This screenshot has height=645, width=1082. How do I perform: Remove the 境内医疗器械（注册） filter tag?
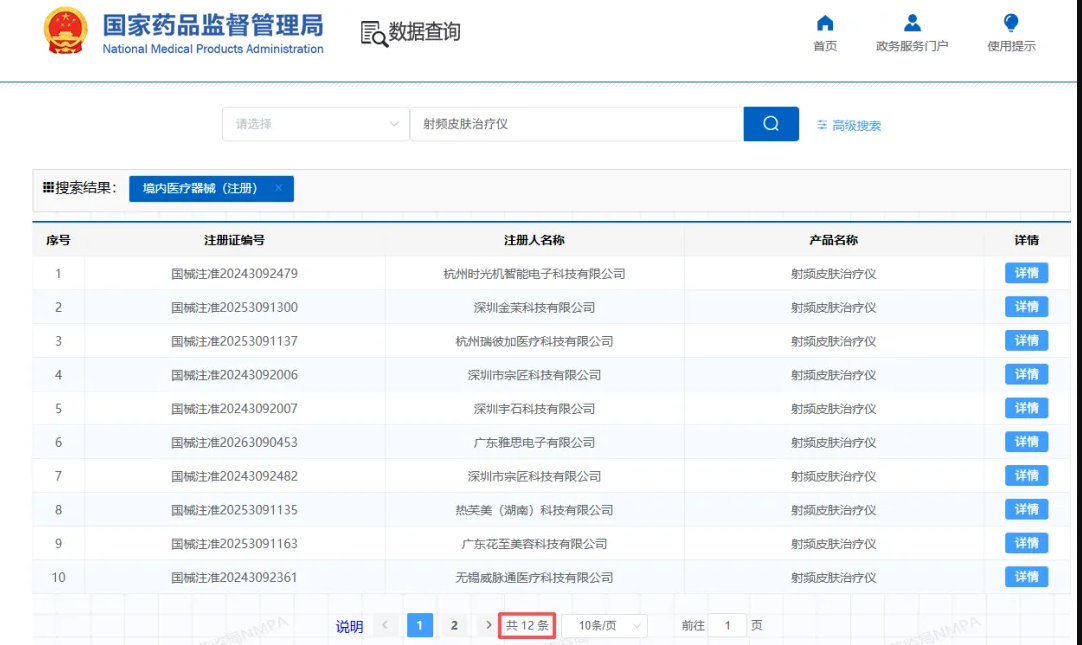(x=279, y=188)
